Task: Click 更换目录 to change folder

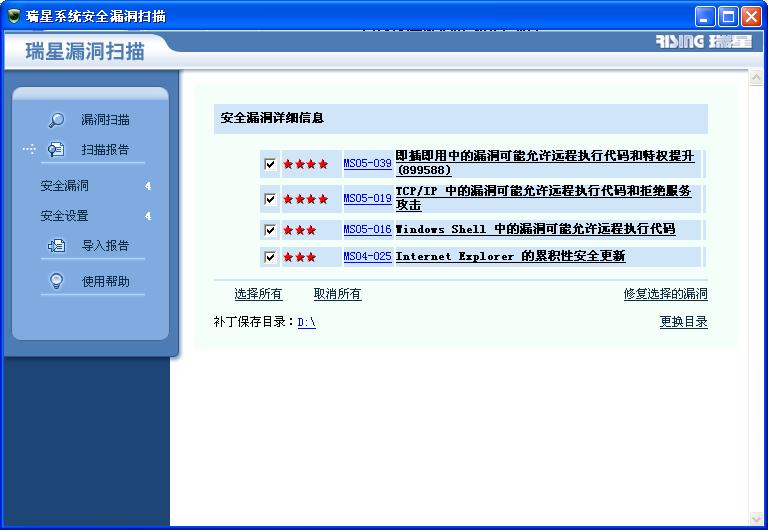Action: tap(684, 322)
